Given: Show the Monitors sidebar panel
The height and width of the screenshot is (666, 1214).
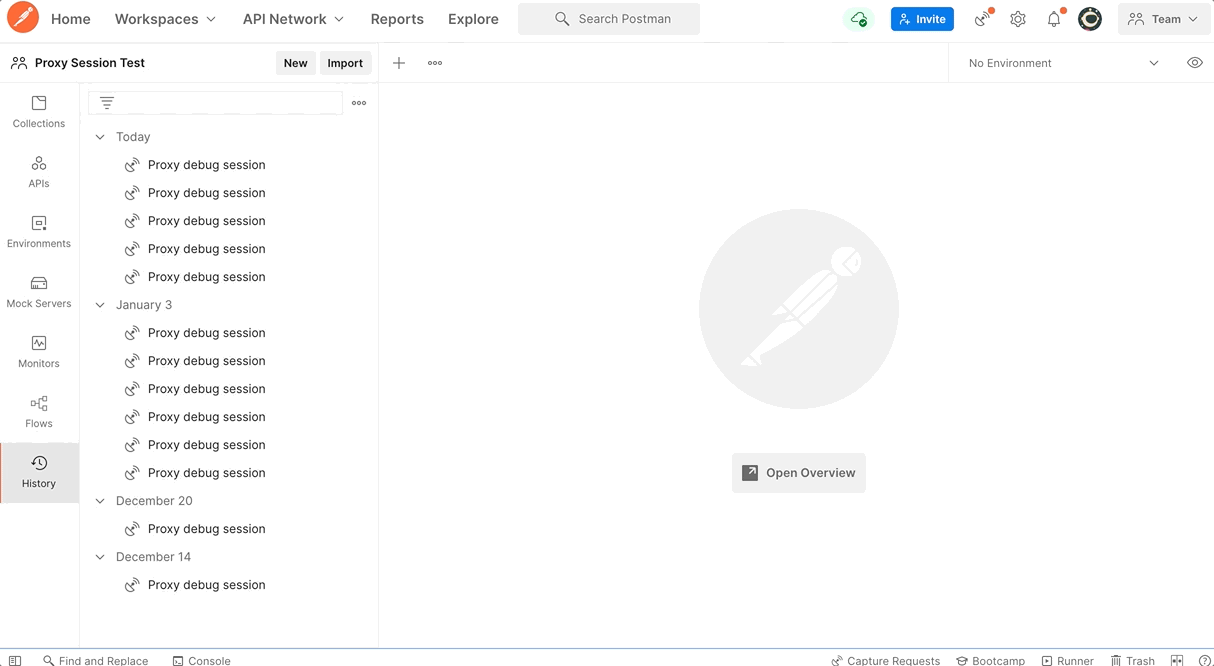Looking at the screenshot, I should pos(39,352).
